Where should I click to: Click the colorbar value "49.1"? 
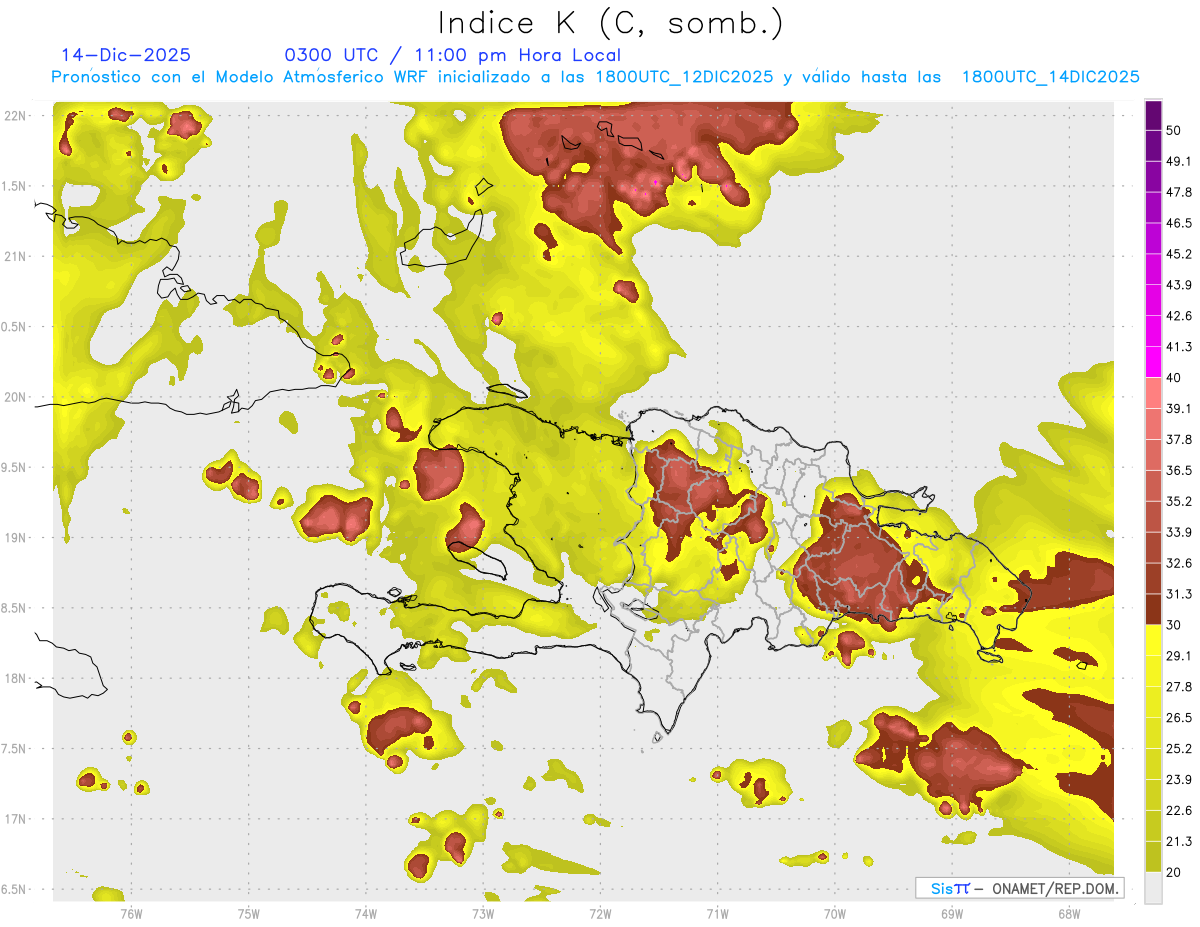point(1179,161)
